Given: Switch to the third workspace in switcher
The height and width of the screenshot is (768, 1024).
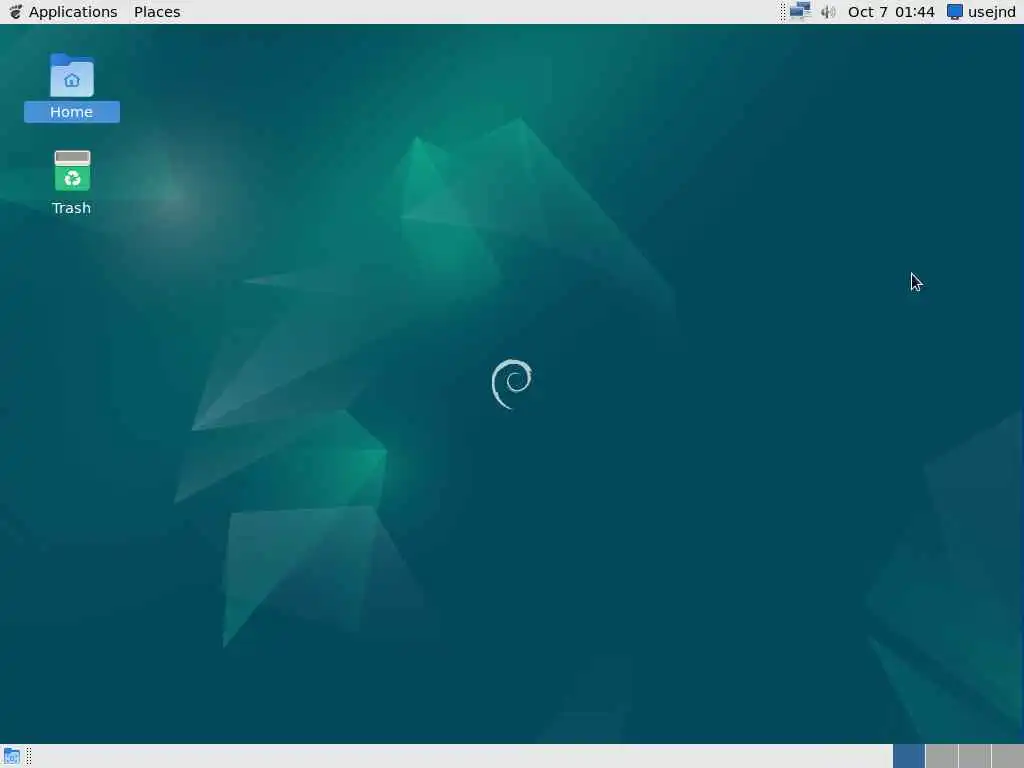Looking at the screenshot, I should pos(974,756).
